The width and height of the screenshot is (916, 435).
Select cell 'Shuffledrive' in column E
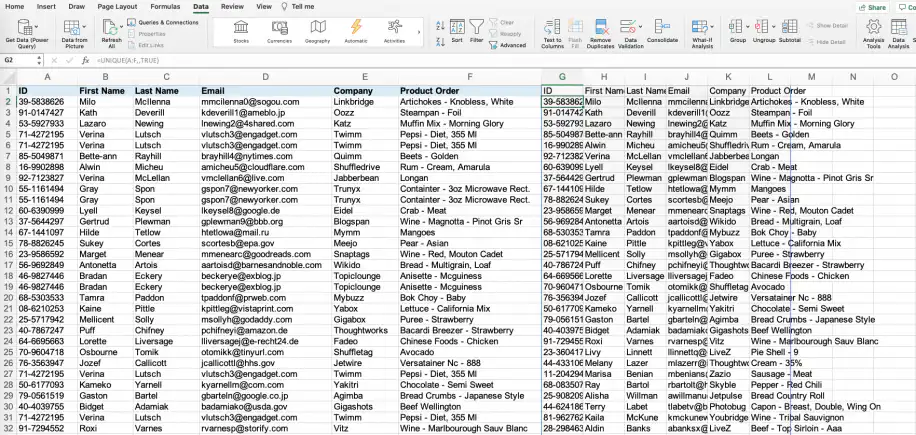[x=365, y=167]
